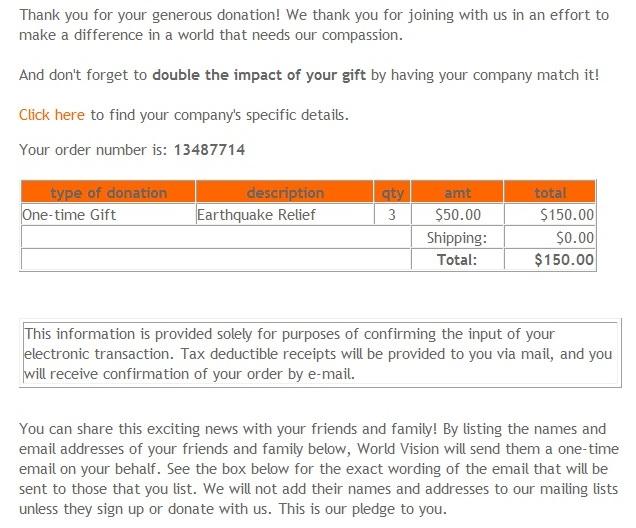This screenshot has width=636, height=528.
Task: Select the $0.00 shipping value
Action: tap(574, 238)
